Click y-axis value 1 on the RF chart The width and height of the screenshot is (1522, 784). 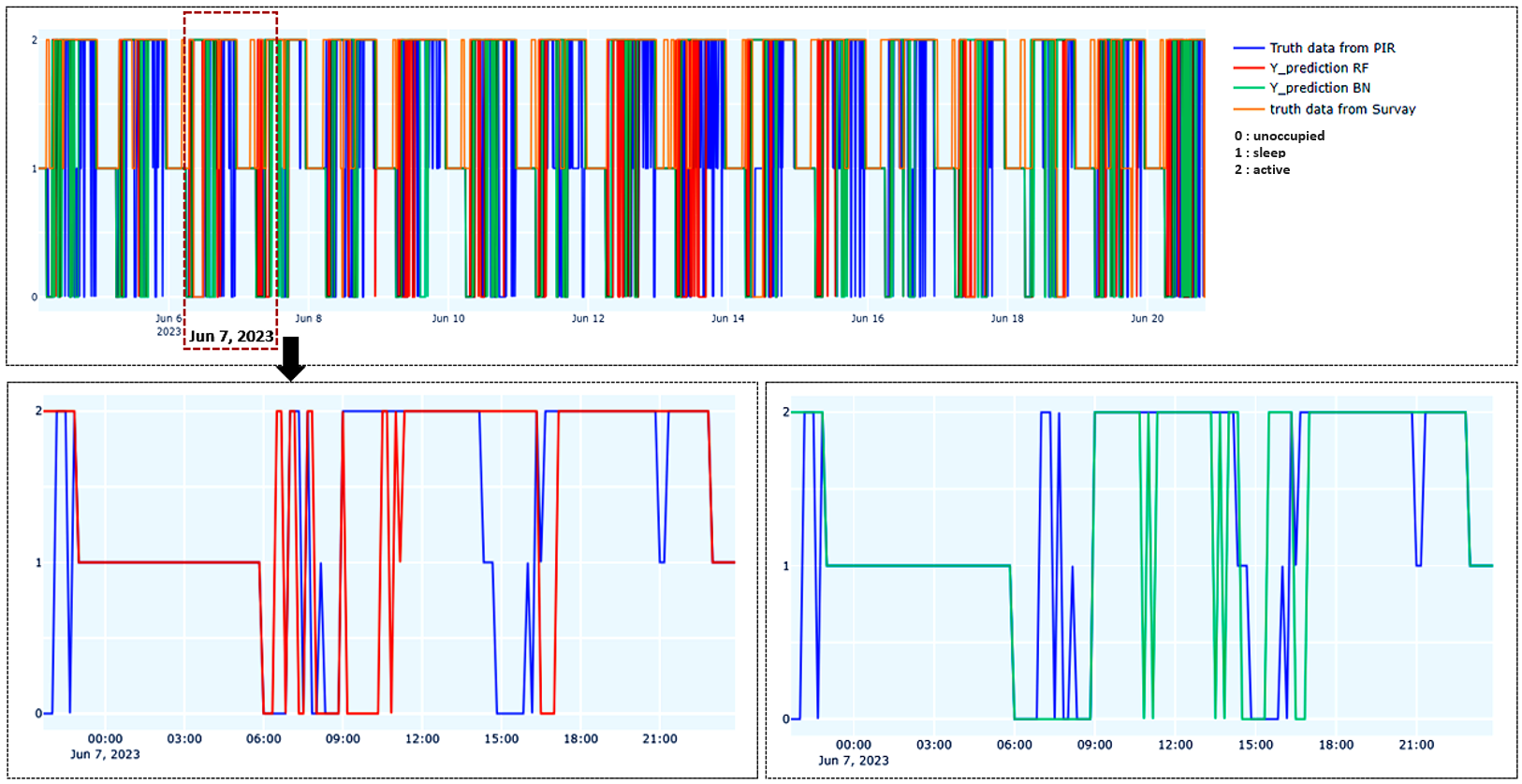point(38,563)
